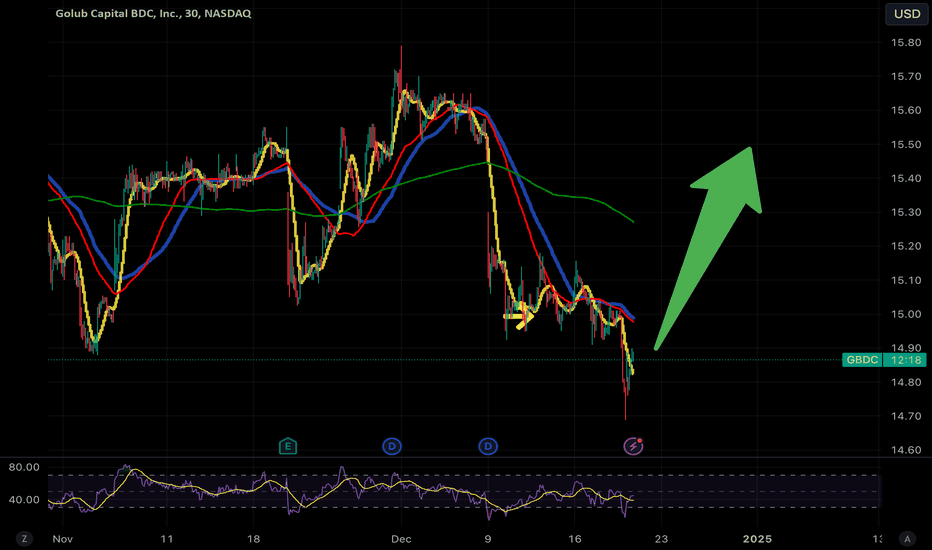Click the 40.00 RSI axis label
The width and height of the screenshot is (932, 550).
click(24, 499)
